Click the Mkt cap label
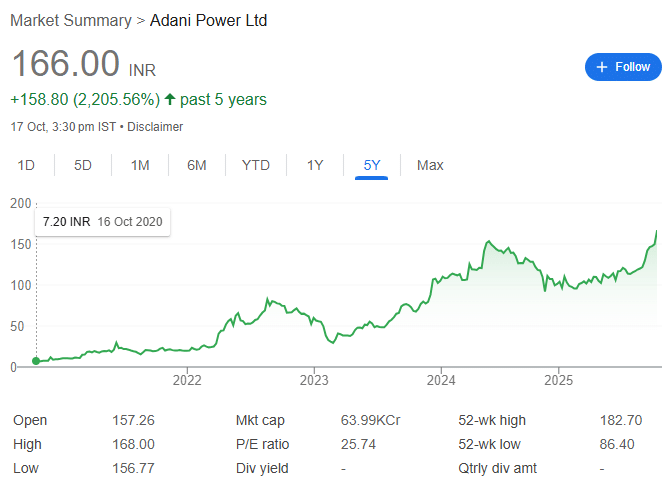Viewport: 665px width, 488px height. coord(259,420)
